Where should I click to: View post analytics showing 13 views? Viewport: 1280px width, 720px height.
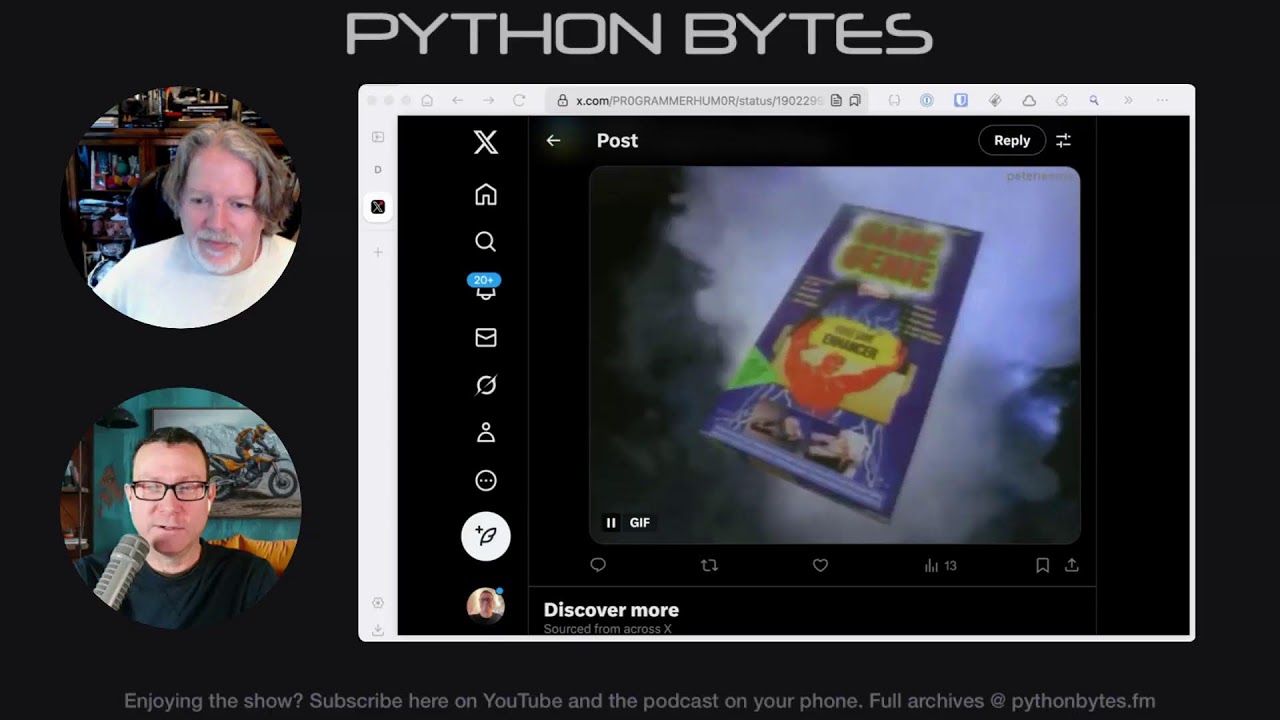tap(938, 565)
